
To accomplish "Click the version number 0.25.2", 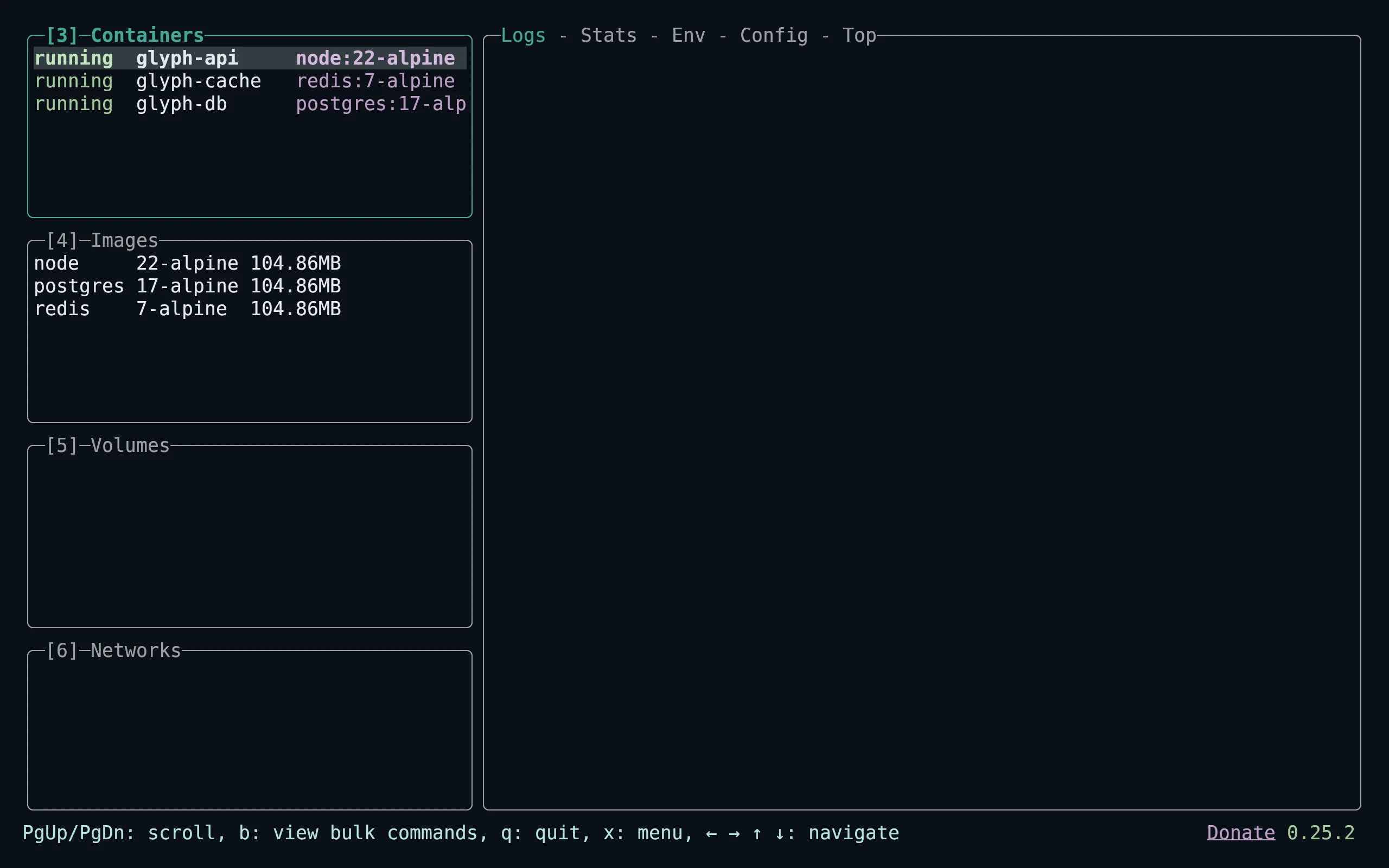I will tap(1321, 832).
